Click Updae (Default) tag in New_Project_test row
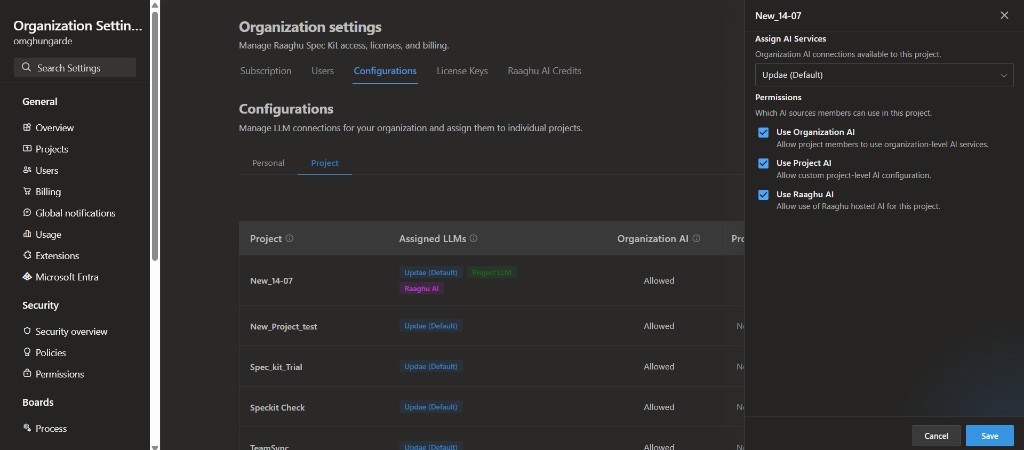Viewport: 1024px width, 450px height. pos(431,325)
